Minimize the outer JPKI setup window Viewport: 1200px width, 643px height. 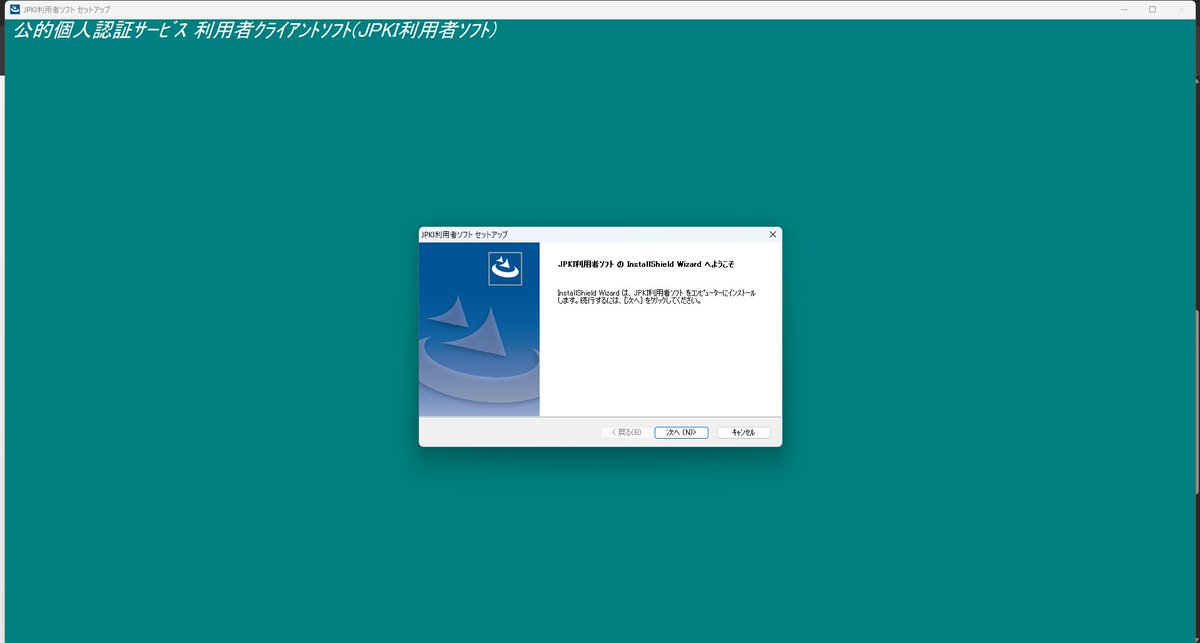click(1125, 9)
